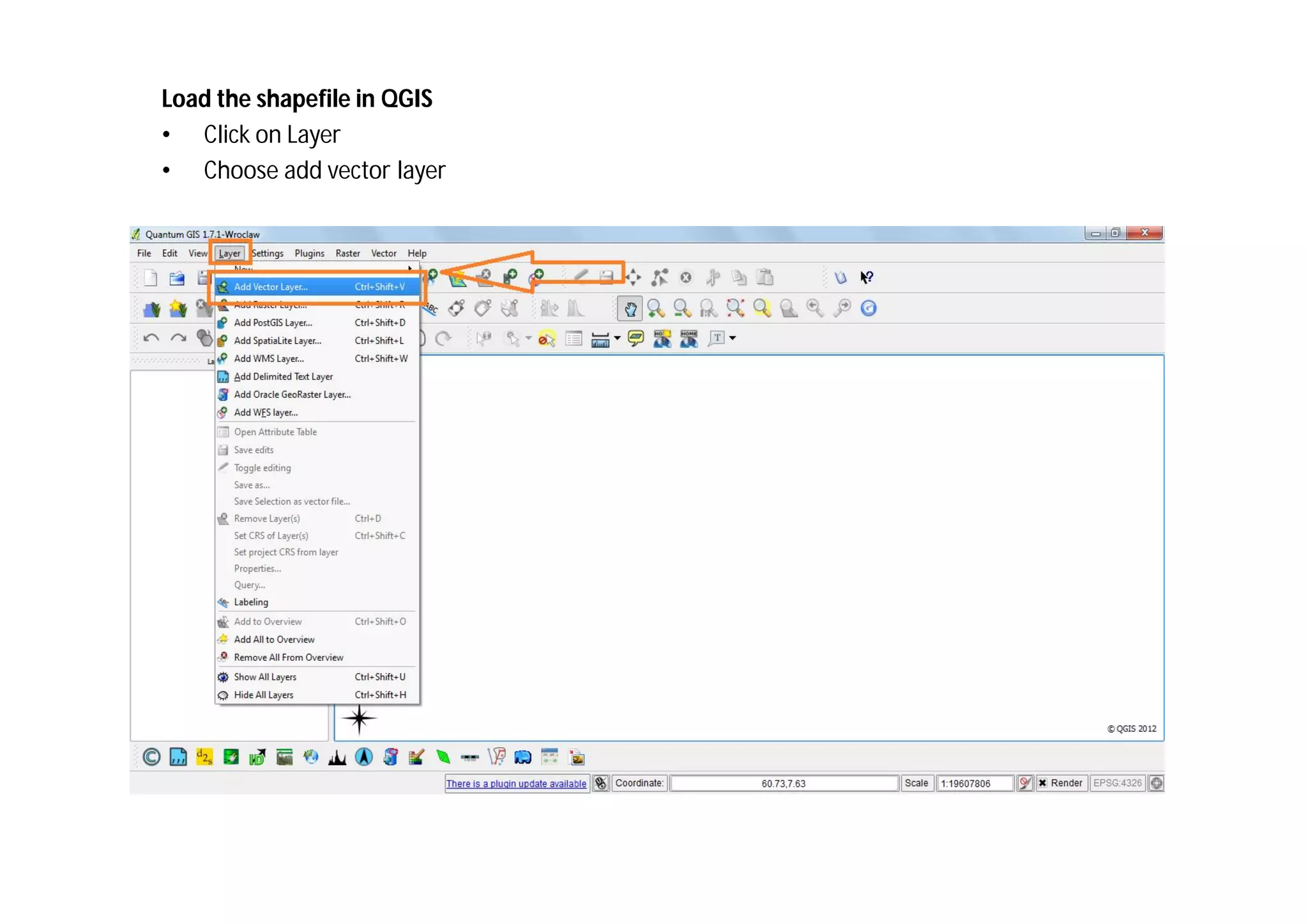
Task: Choose Remove All From Overview
Action: pos(317,658)
